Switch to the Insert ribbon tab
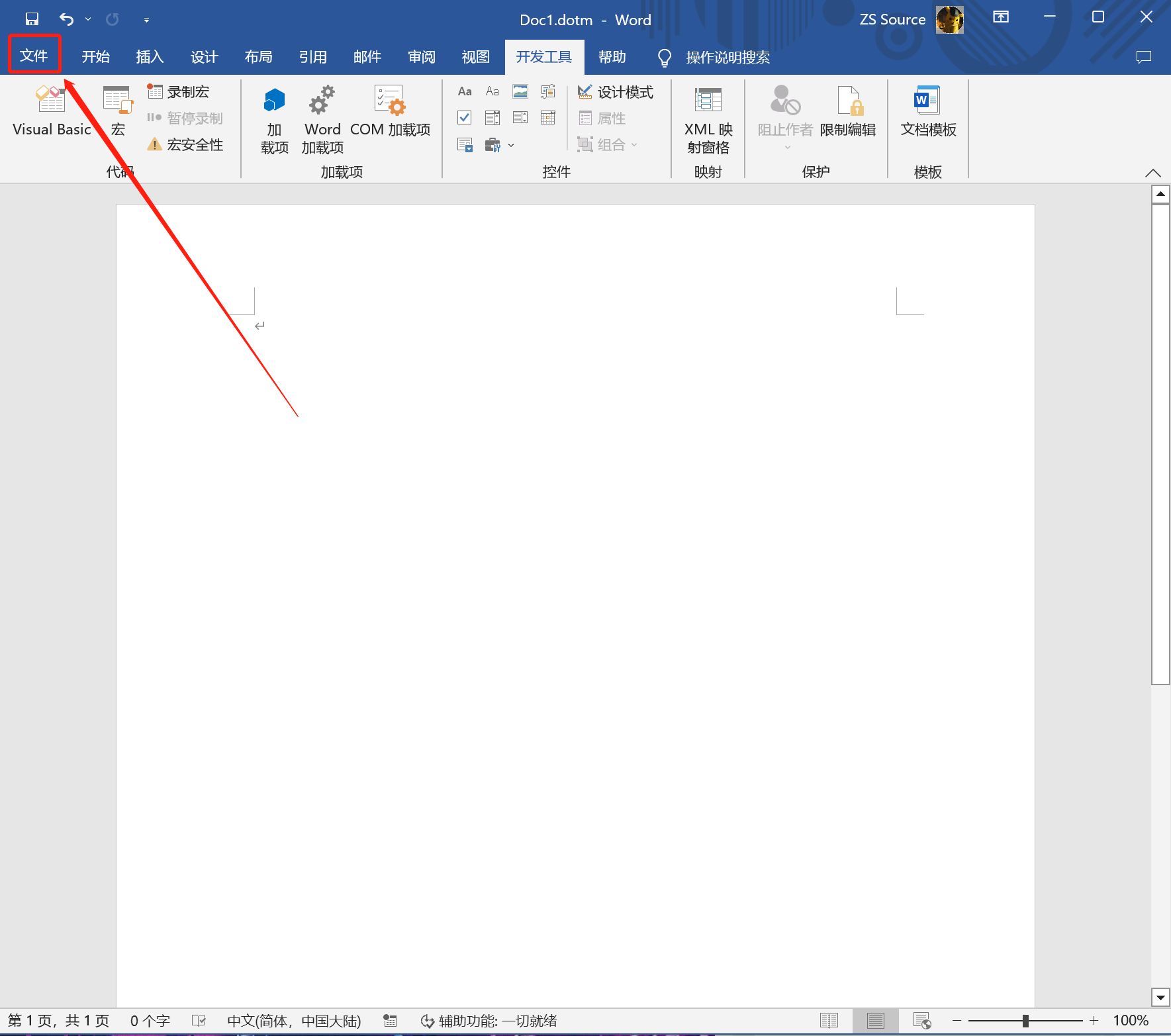The image size is (1171, 1036). [x=150, y=57]
